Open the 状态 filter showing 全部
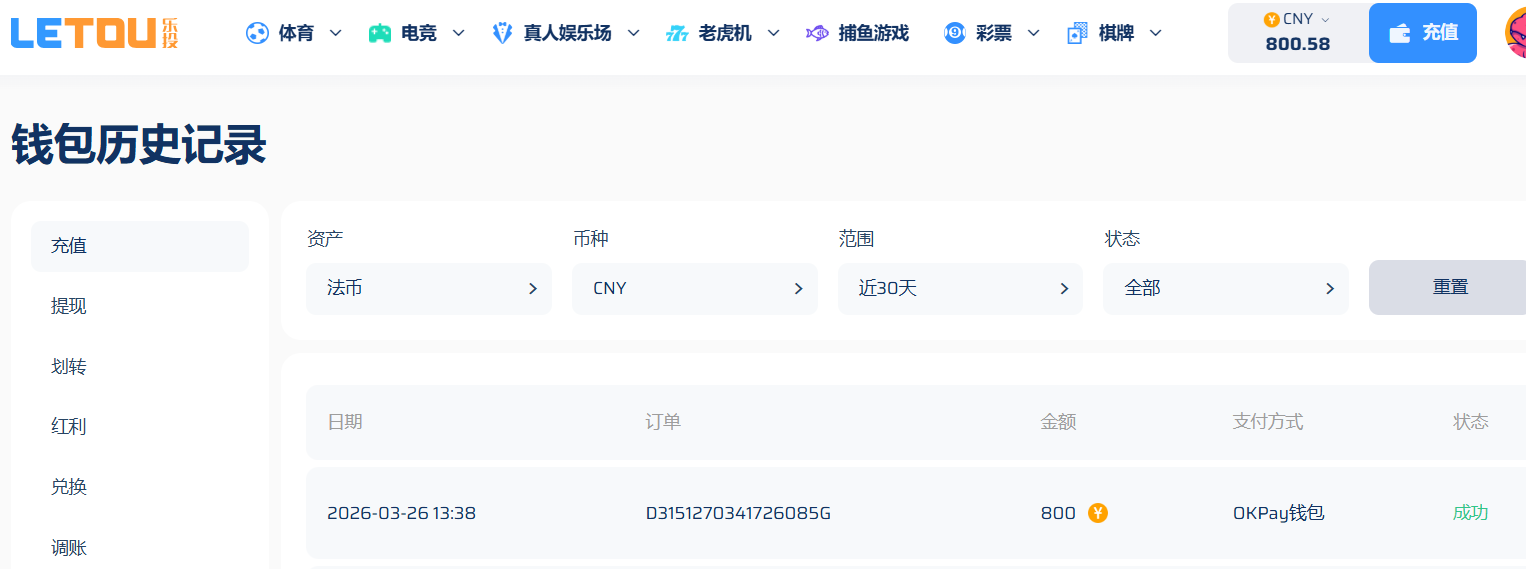Screen dimensions: 1526x569 click(1225, 289)
